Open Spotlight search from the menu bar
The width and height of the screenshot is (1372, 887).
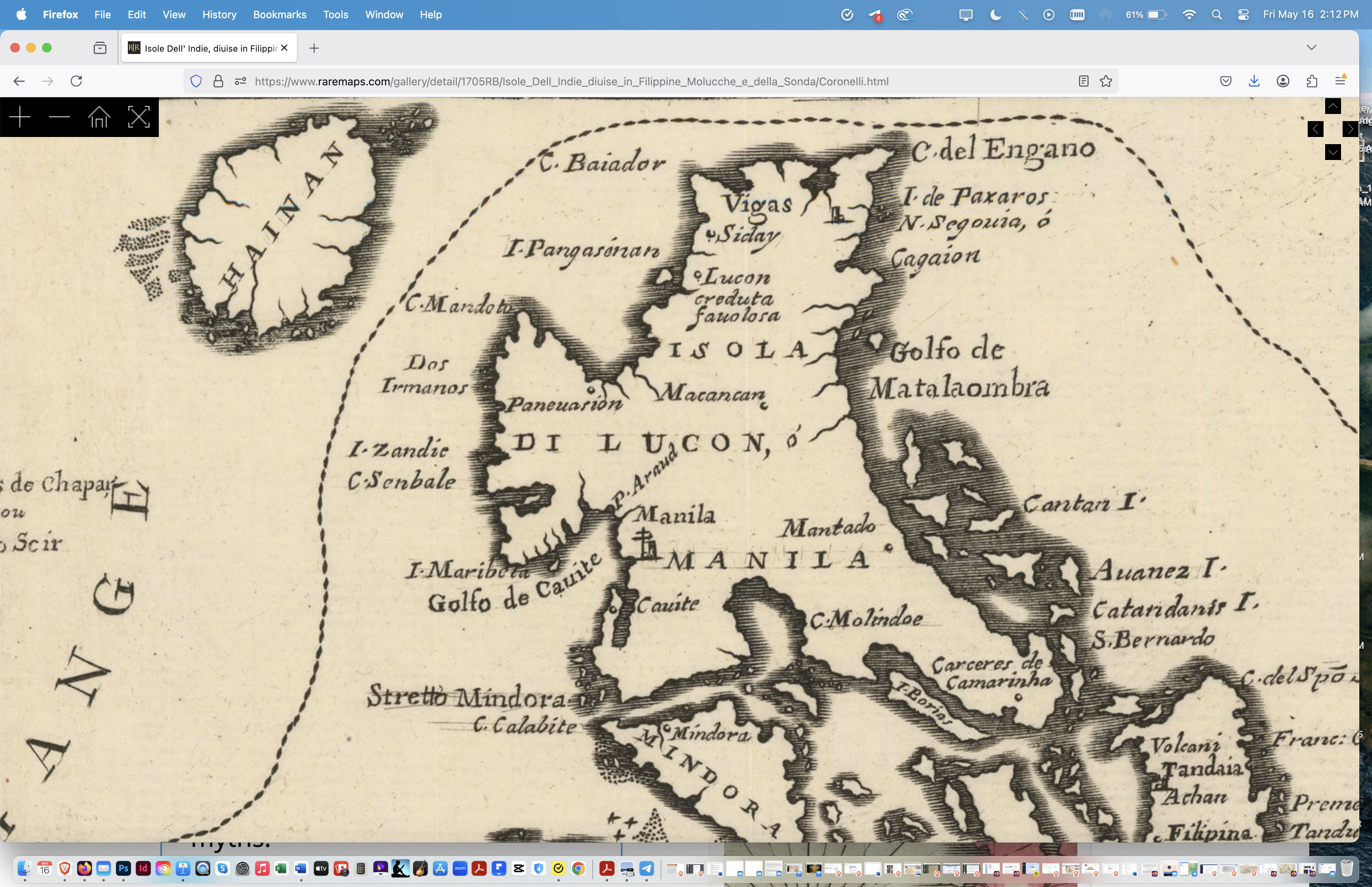pos(1216,15)
